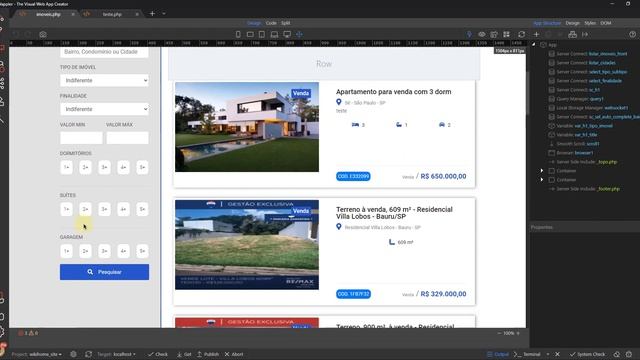Click the Publish button in the bottom bar
640x360 pixels.
[x=208, y=354]
